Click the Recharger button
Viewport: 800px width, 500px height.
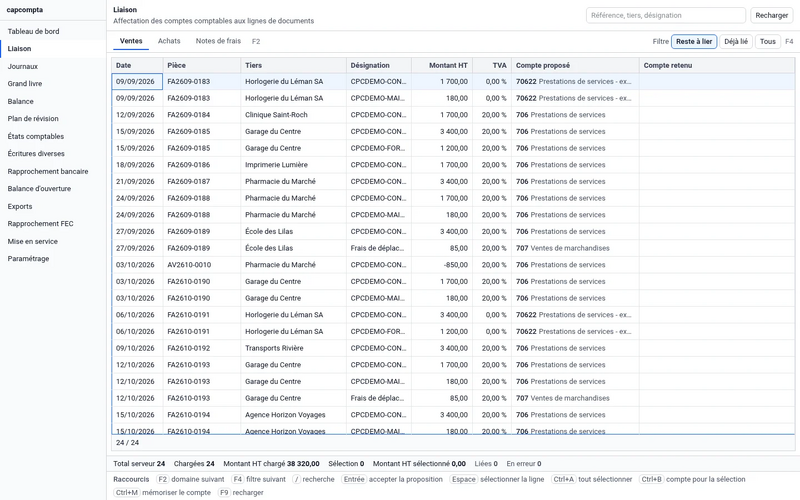[771, 15]
